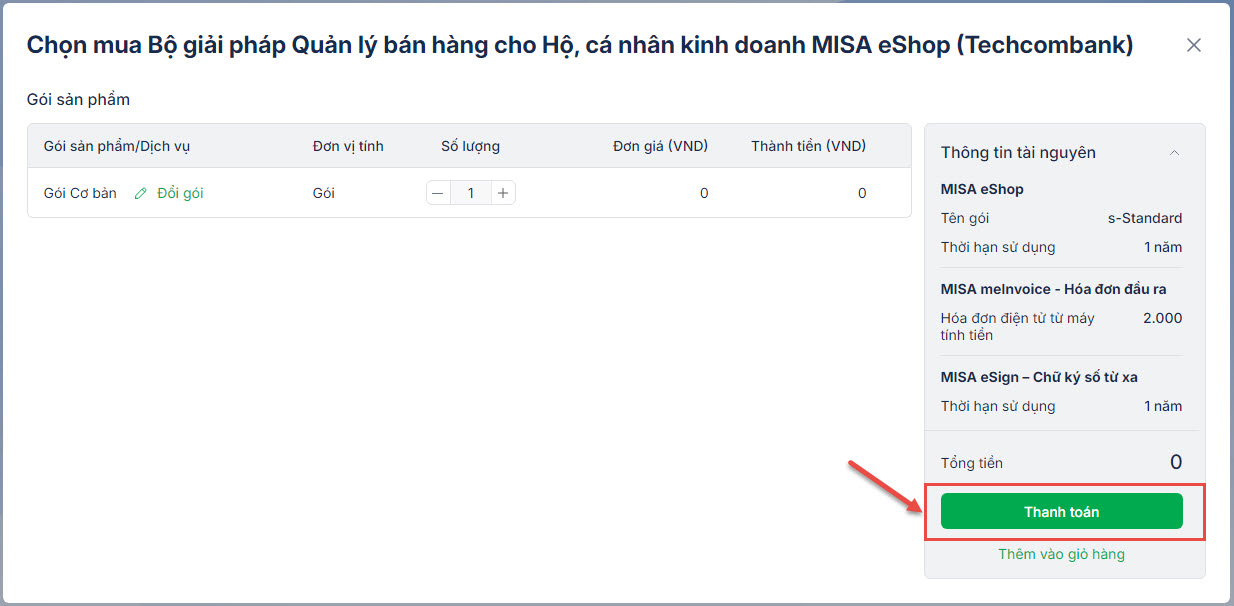Click the Gói sản phẩm section label

(x=78, y=100)
